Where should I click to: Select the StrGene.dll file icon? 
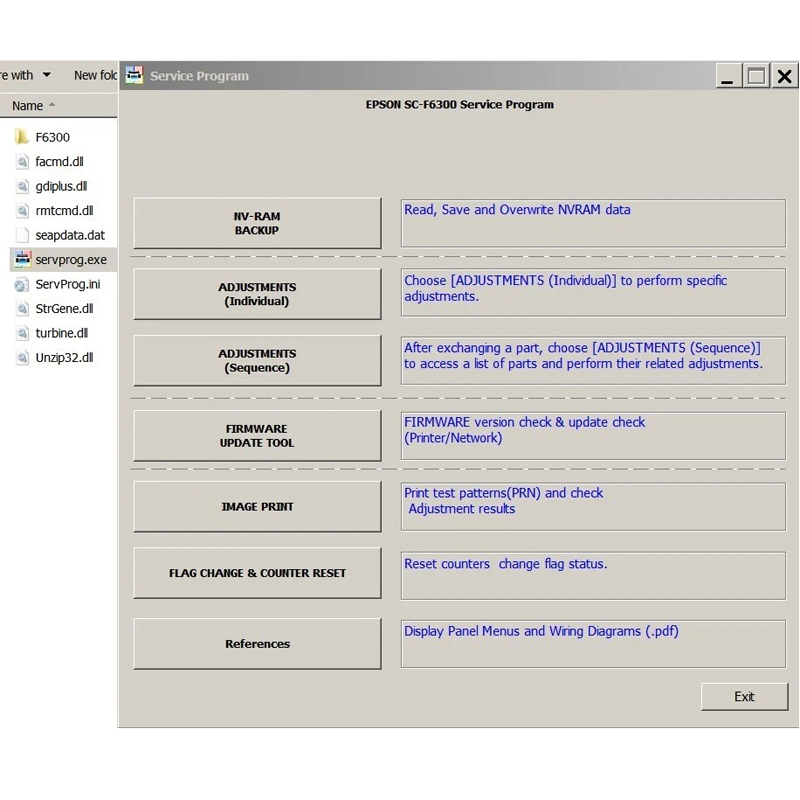[22, 309]
